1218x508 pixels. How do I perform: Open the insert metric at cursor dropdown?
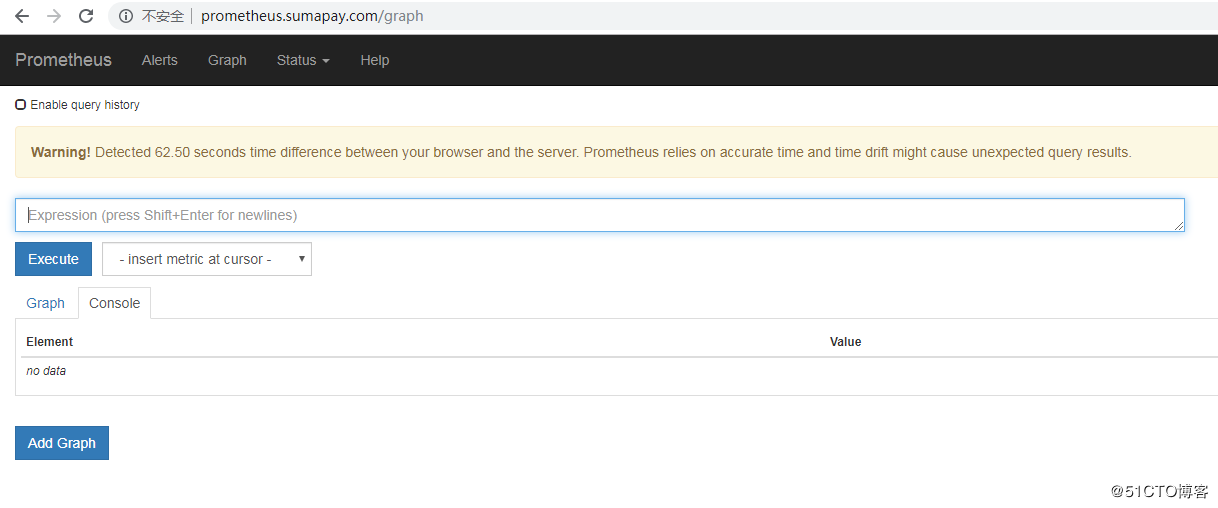(x=207, y=259)
